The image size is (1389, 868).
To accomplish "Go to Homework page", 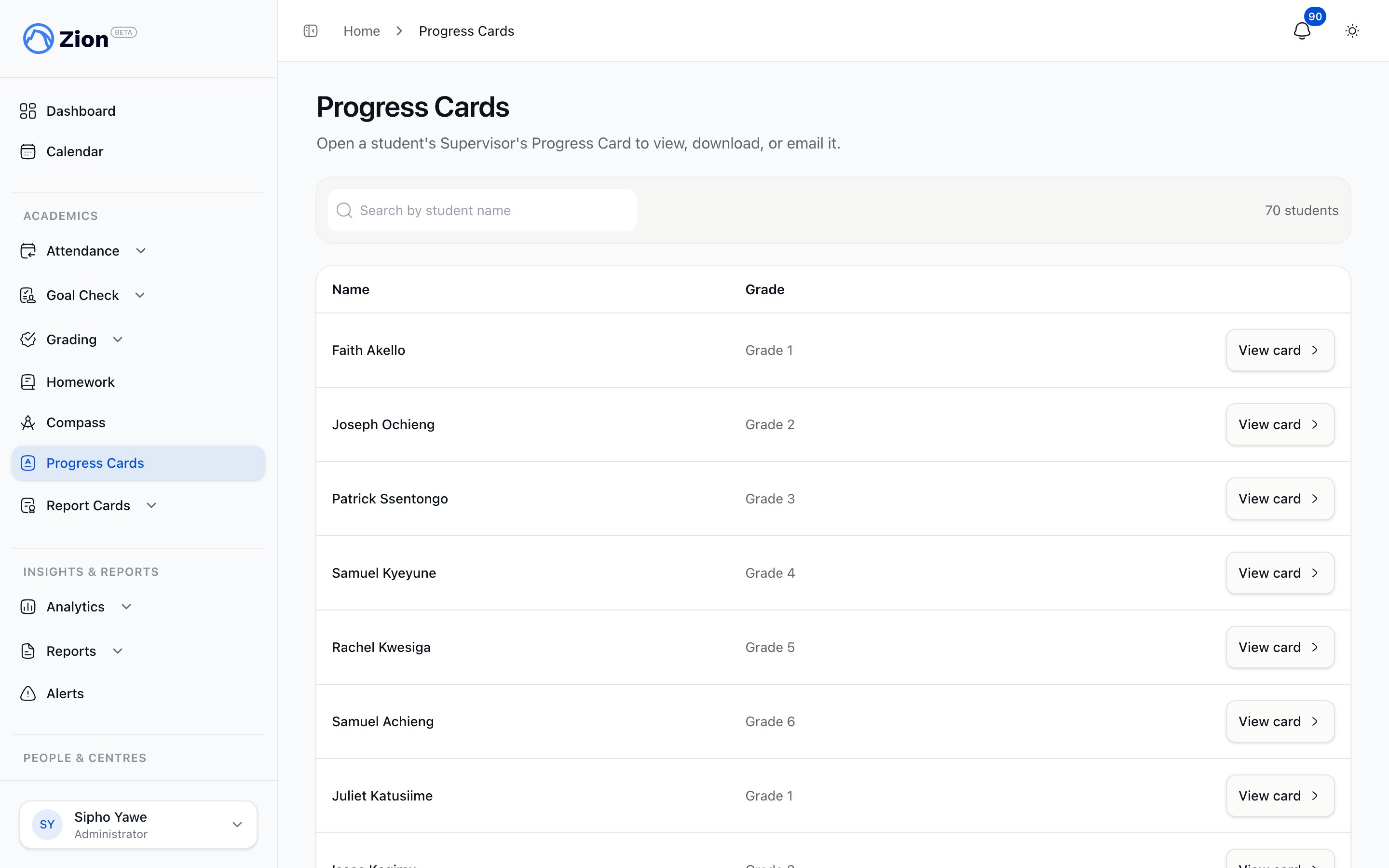I will coord(138,382).
